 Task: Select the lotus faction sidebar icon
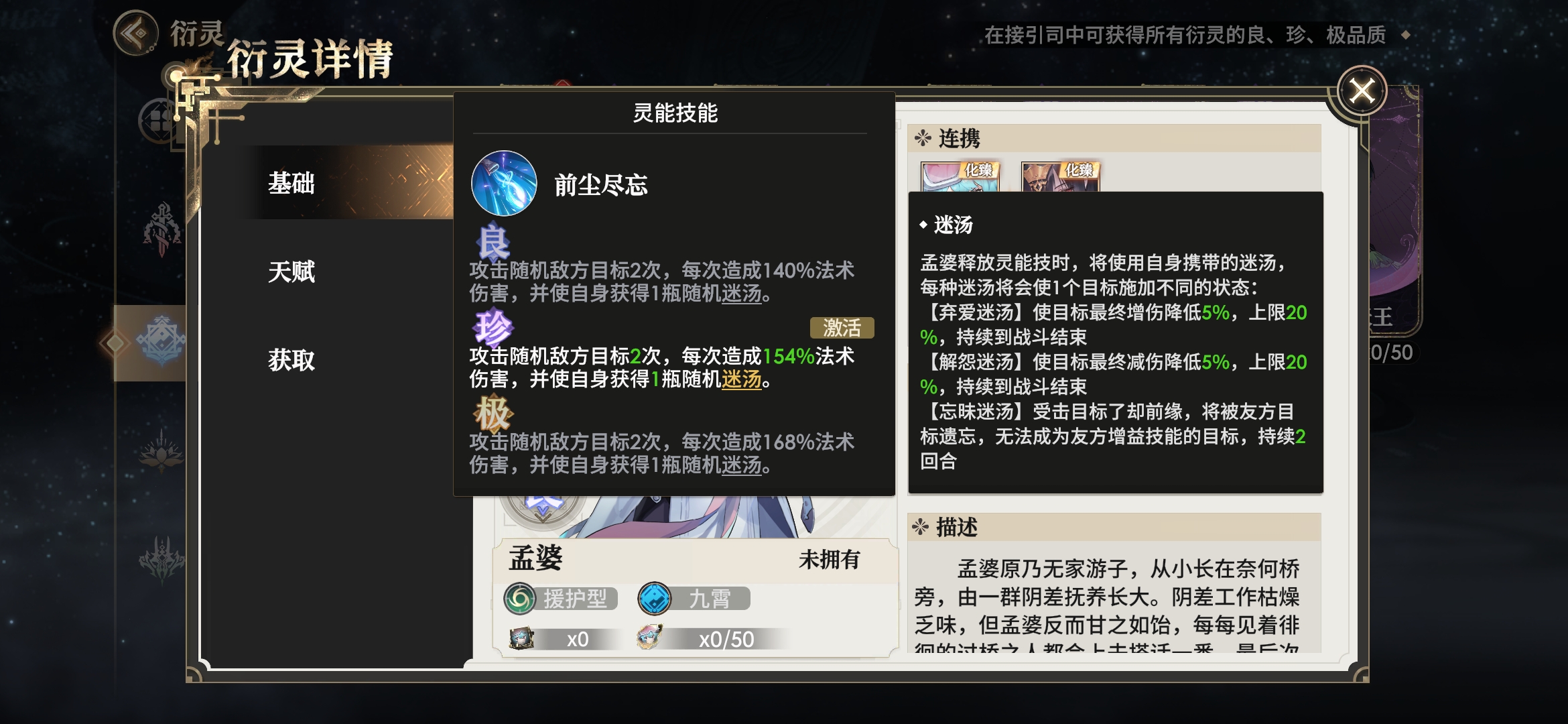pyautogui.click(x=161, y=451)
